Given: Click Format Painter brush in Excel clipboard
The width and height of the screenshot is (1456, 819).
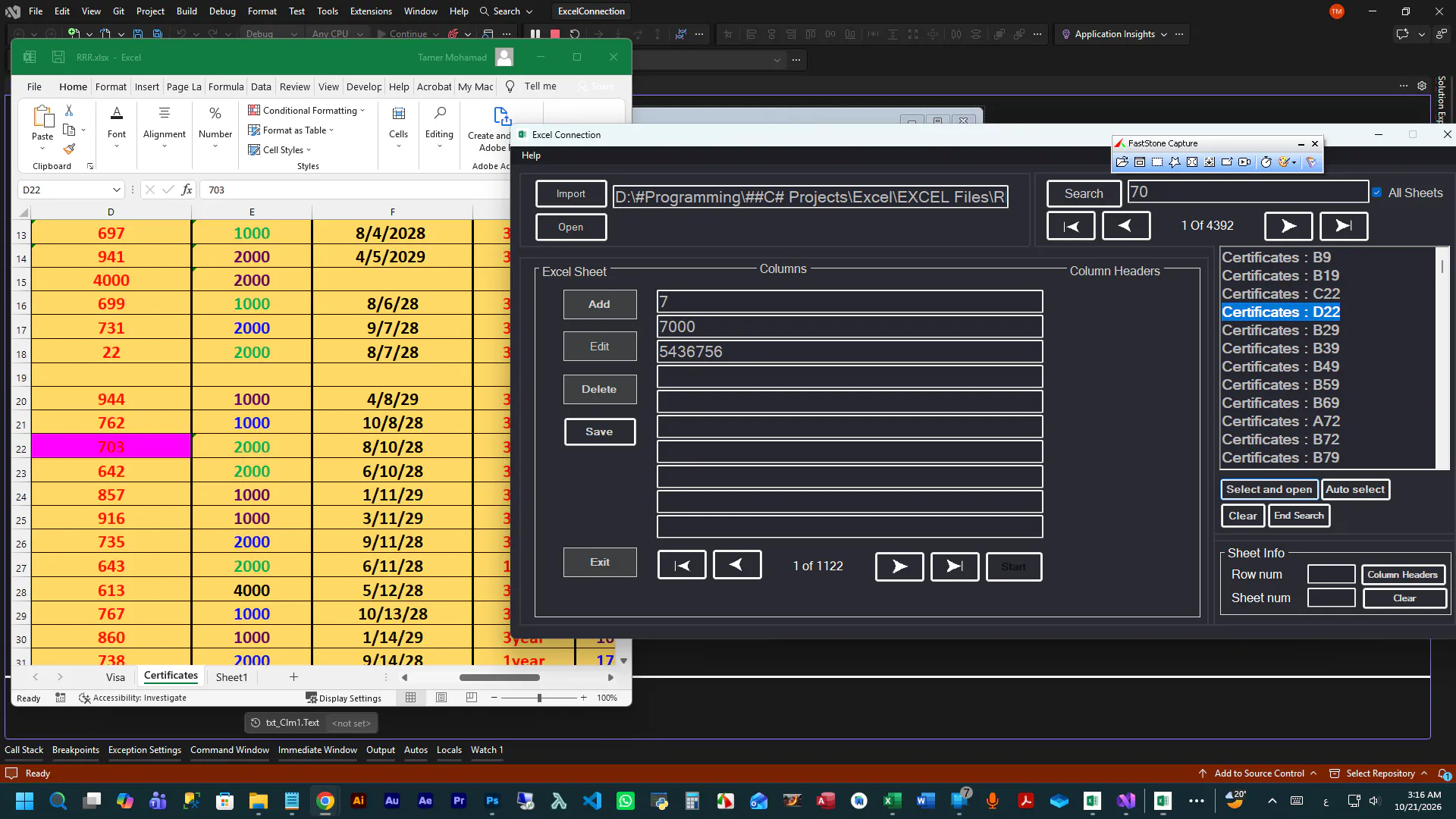Looking at the screenshot, I should click(69, 149).
